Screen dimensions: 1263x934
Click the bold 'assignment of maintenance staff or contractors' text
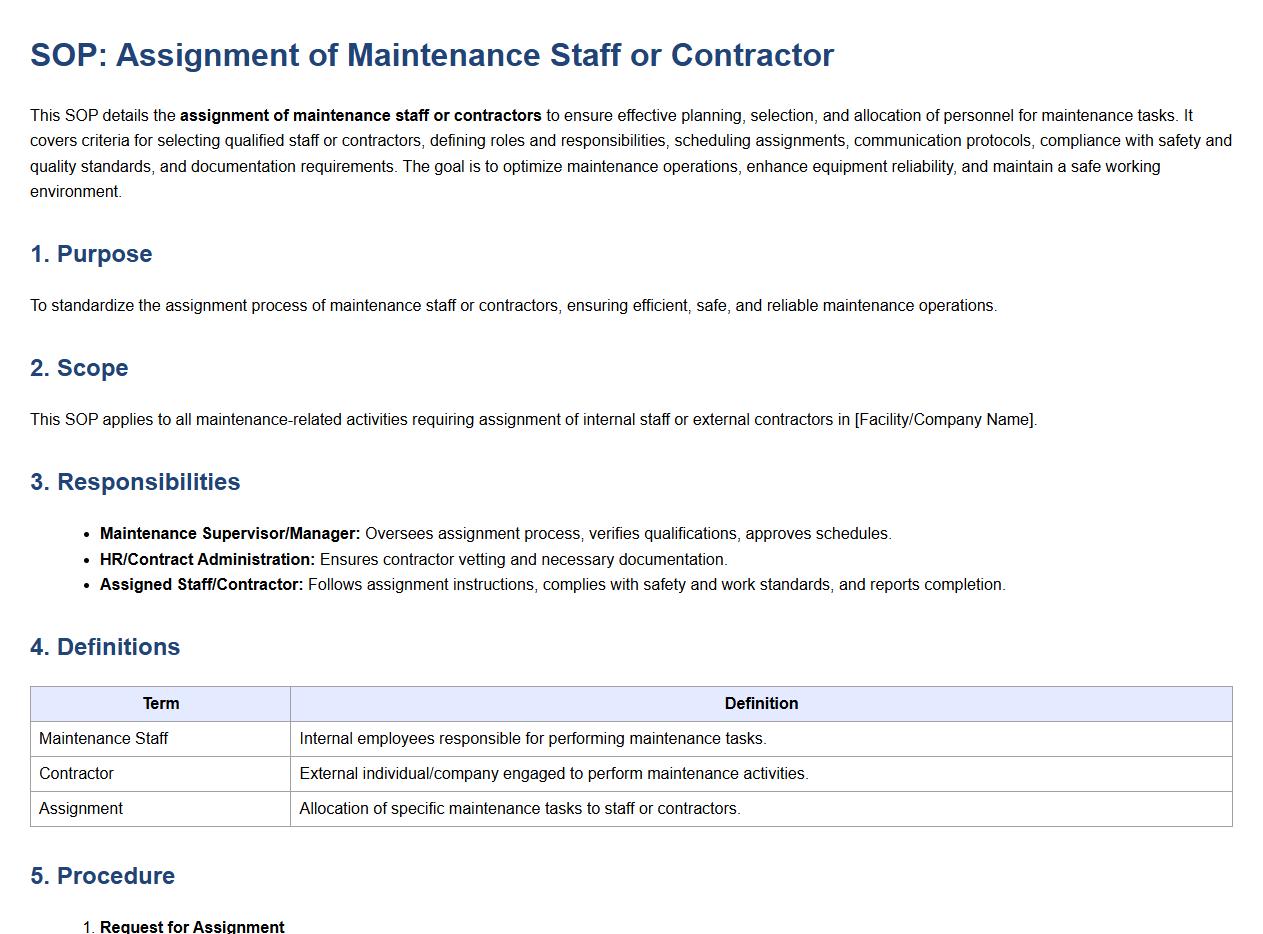coord(360,116)
